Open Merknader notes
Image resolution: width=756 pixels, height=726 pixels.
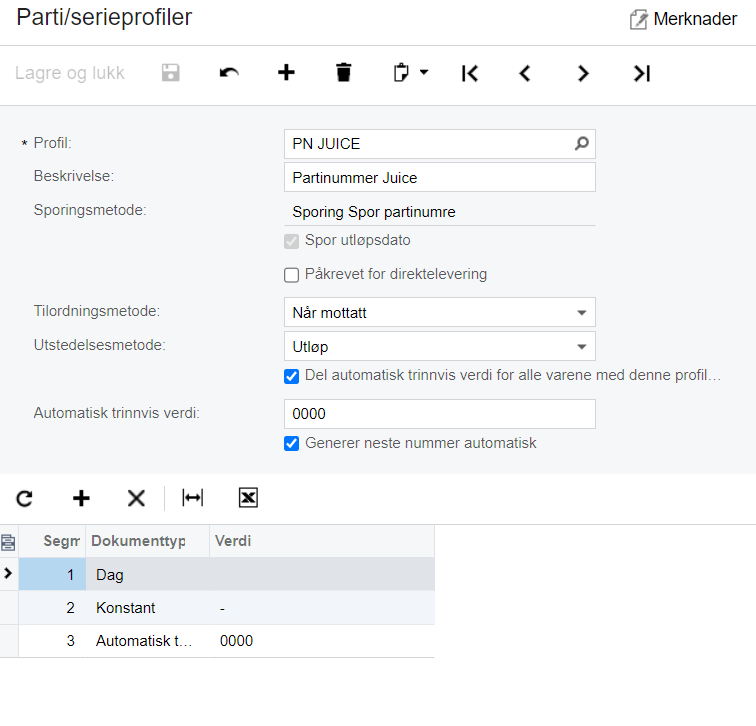click(684, 19)
